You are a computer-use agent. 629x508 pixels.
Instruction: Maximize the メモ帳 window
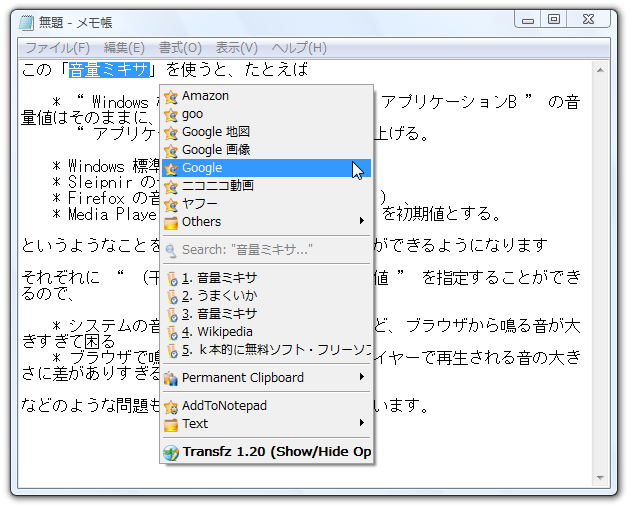click(x=554, y=19)
